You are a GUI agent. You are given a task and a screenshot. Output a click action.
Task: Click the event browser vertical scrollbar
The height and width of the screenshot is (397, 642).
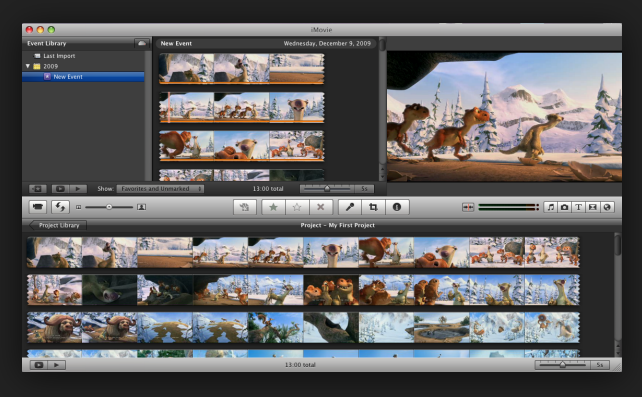[382, 109]
